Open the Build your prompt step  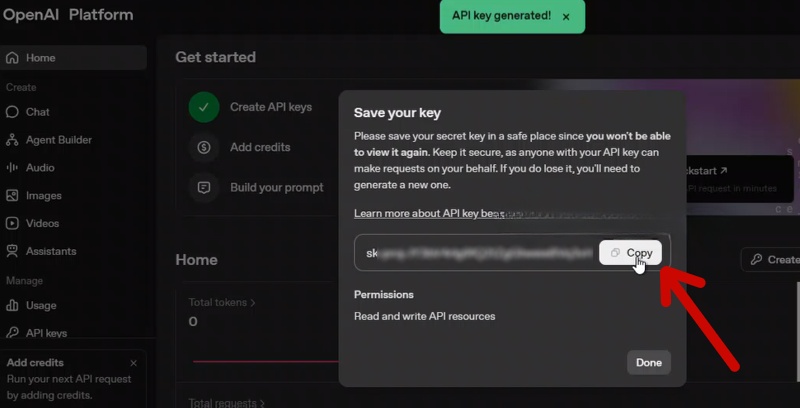(277, 188)
